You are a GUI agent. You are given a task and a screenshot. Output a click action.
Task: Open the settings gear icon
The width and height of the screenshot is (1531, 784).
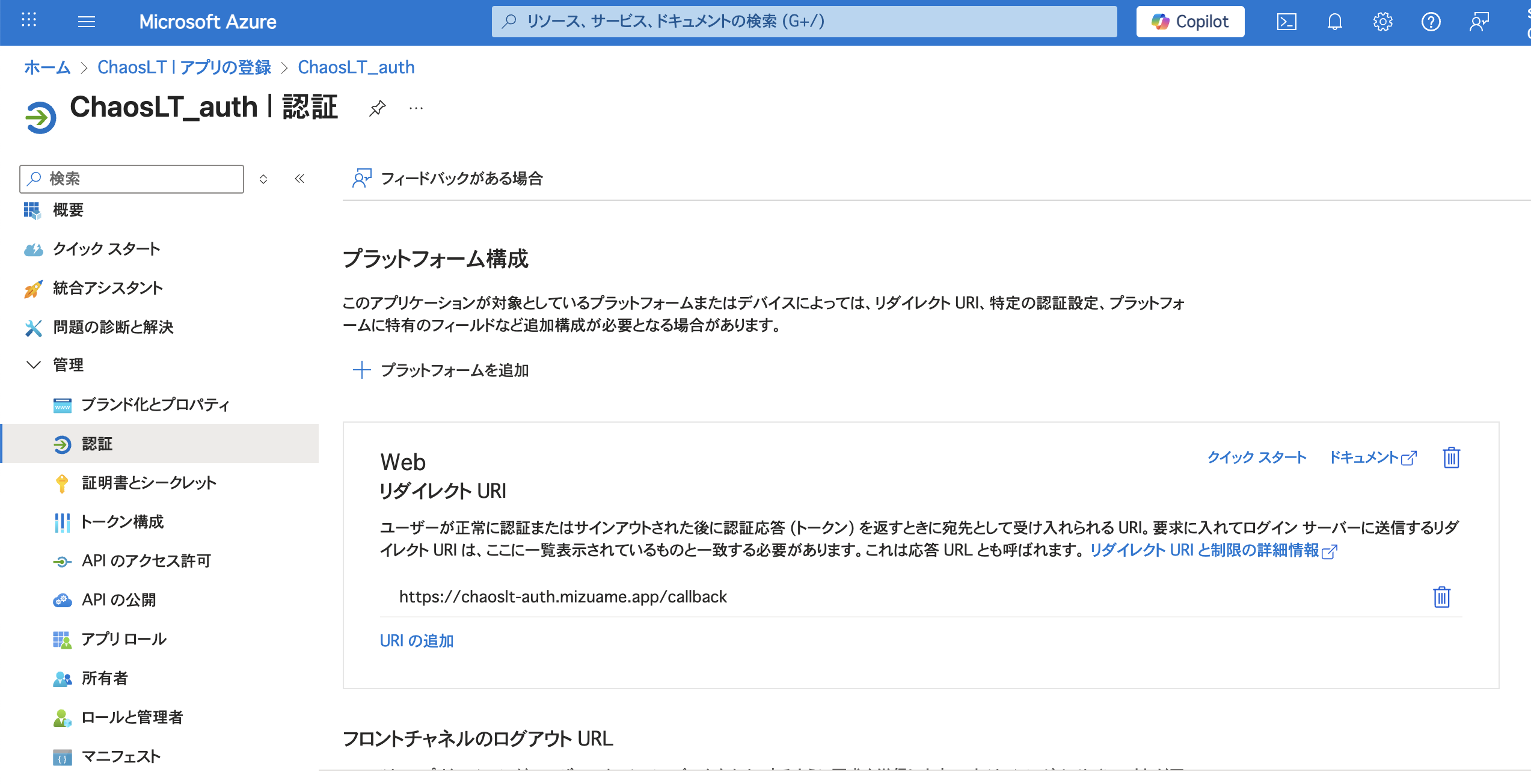click(1382, 22)
